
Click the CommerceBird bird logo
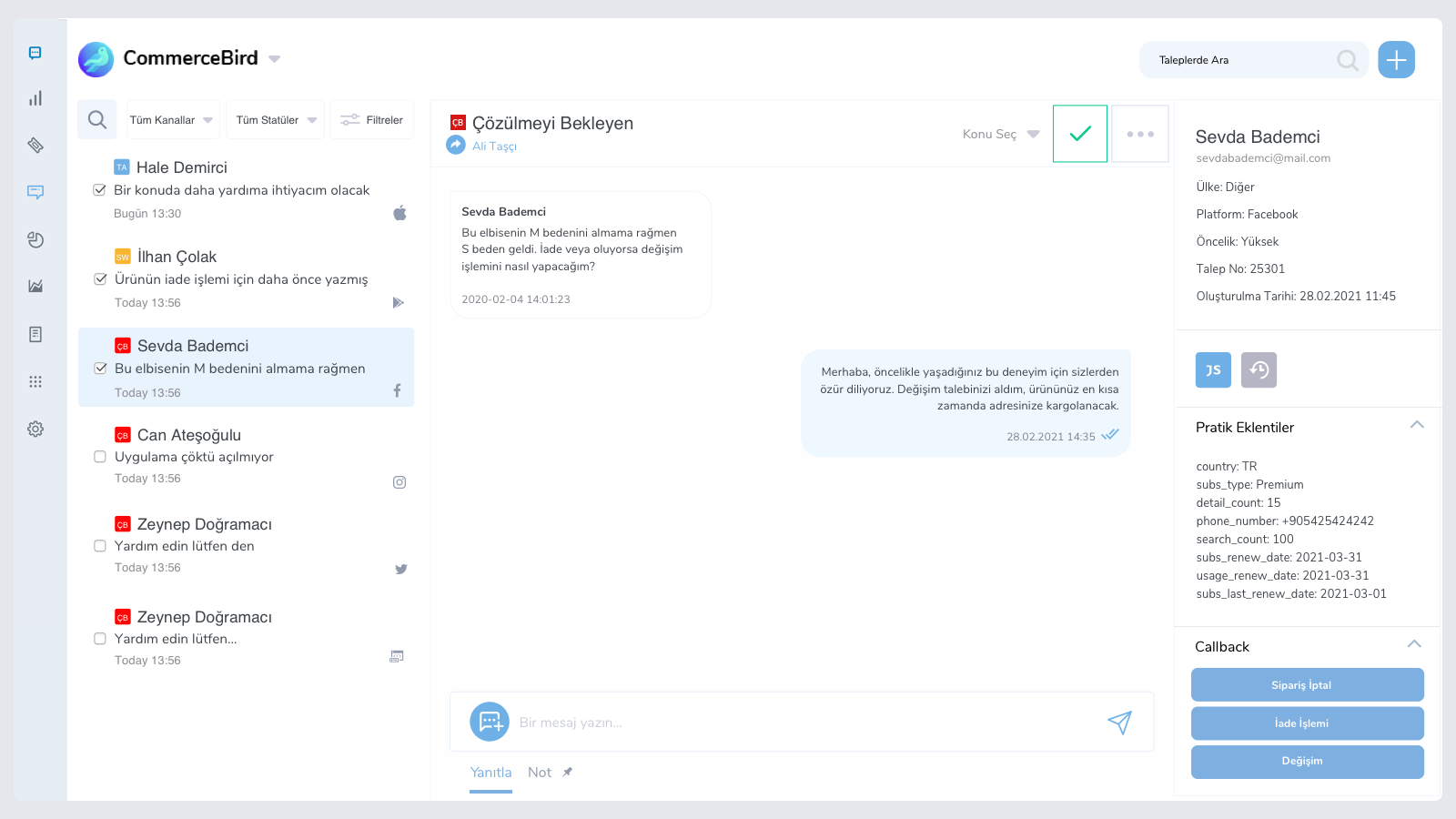[96, 59]
